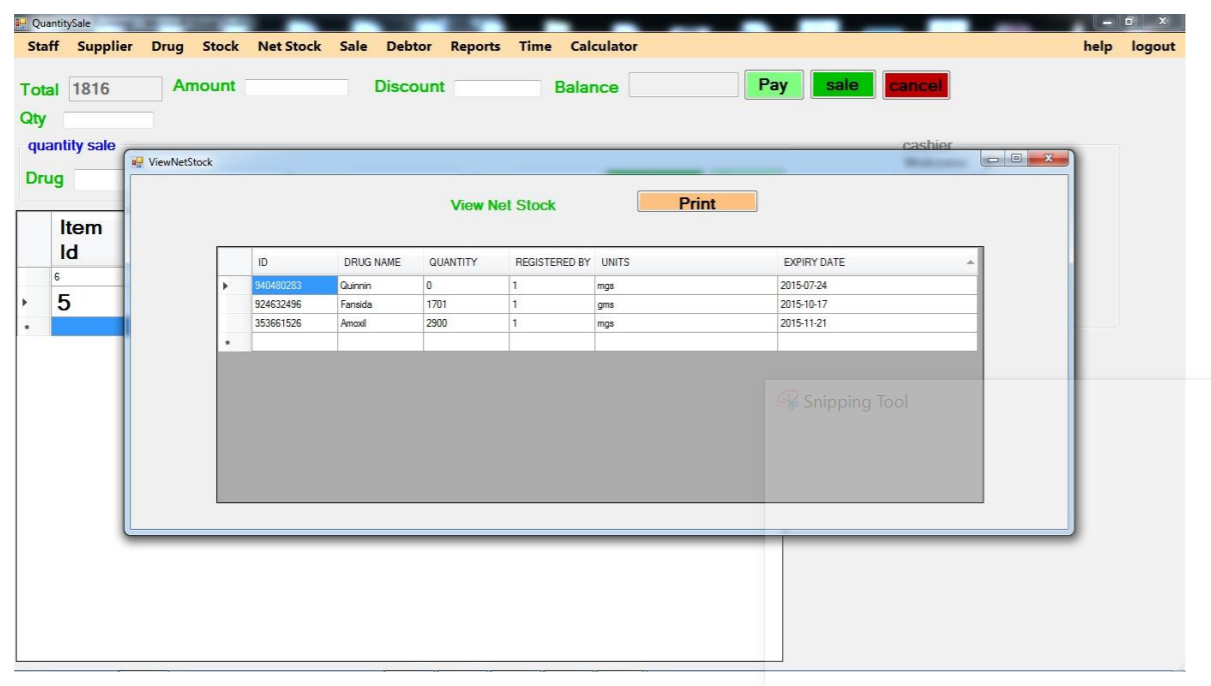The width and height of the screenshot is (1211, 686).
Task: Open the help menu
Action: pyautogui.click(x=1098, y=46)
